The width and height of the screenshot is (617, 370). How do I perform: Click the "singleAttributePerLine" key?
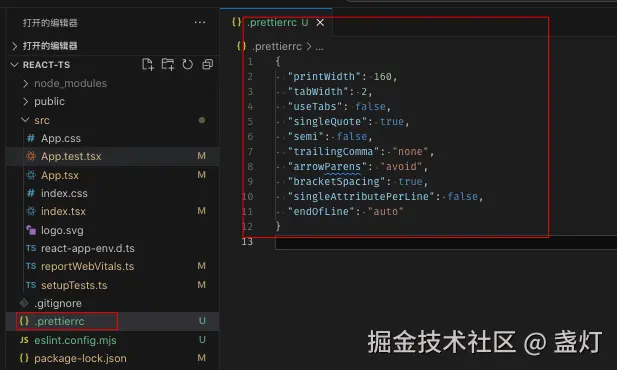[x=360, y=196]
